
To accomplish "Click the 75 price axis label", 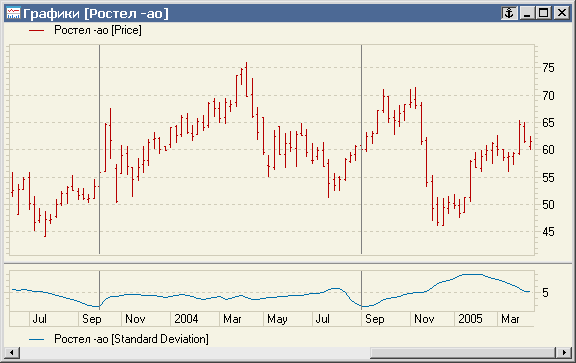I will (x=548, y=68).
